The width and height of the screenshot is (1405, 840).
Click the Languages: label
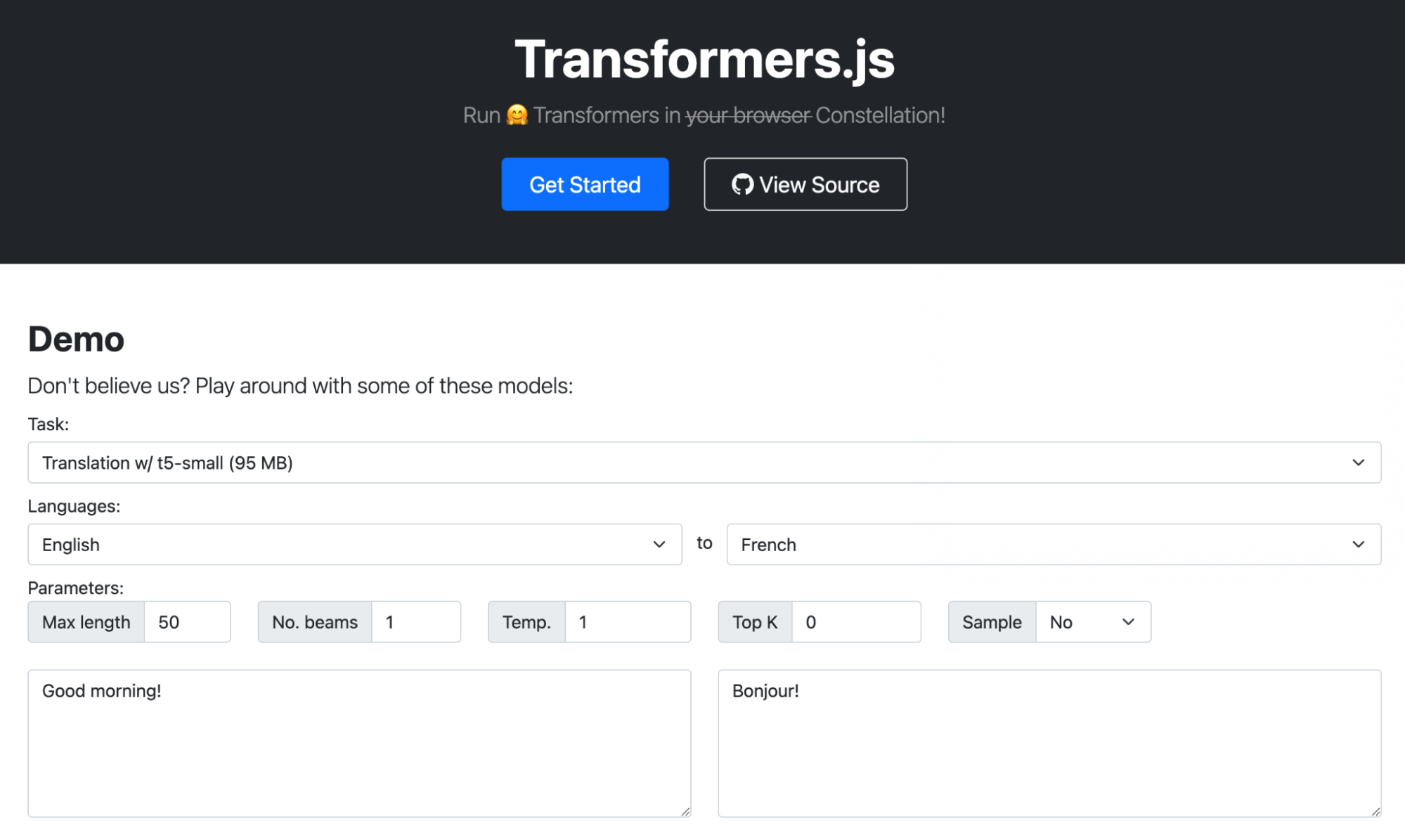(x=74, y=506)
